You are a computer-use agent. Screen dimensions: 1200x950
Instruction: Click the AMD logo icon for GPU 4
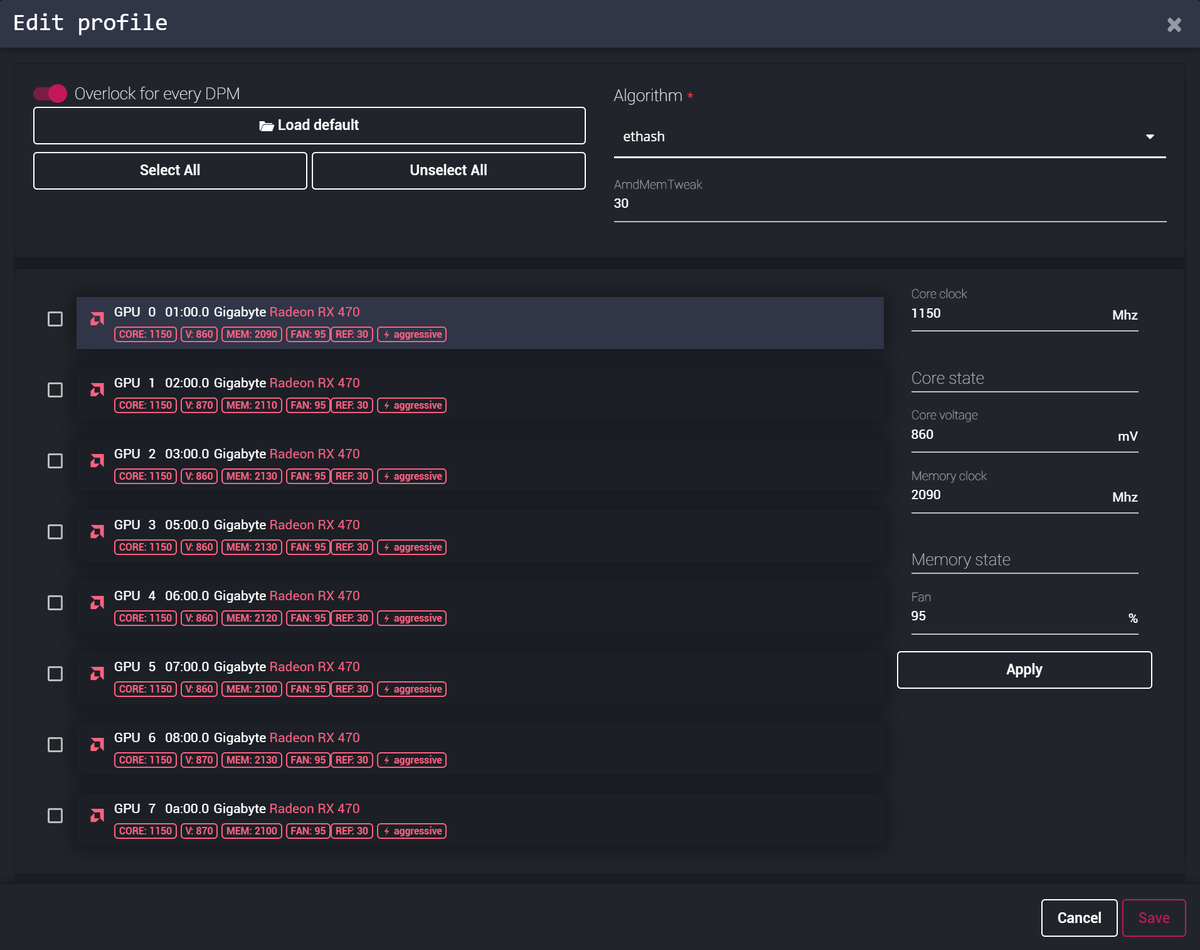[97, 603]
